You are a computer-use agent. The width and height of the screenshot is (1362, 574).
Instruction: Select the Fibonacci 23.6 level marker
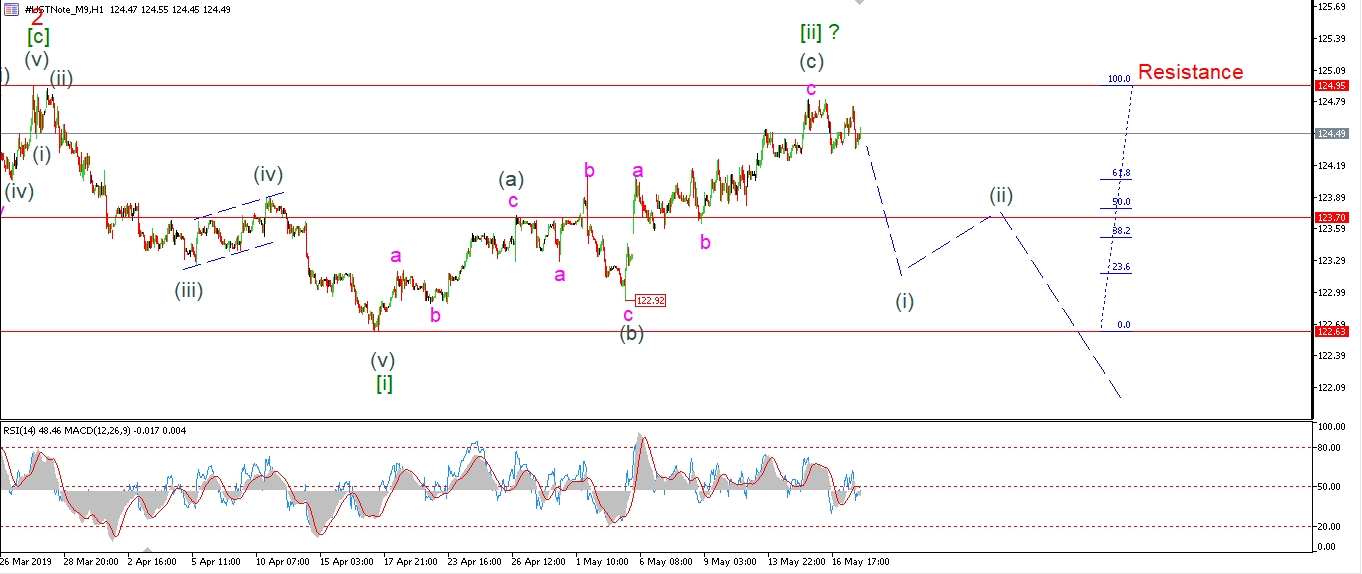tap(1121, 267)
